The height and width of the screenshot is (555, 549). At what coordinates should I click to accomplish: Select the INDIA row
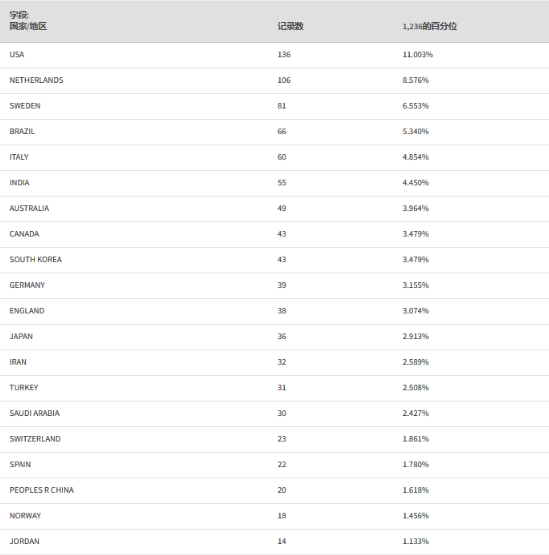274,183
